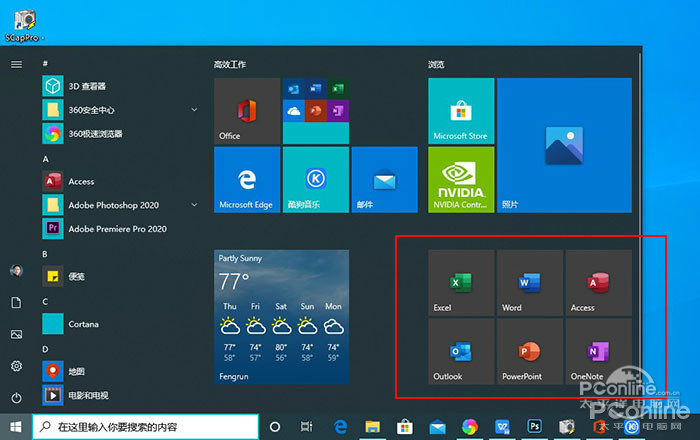Launch Microsoft Edge tile
700x440 pixels.
pos(247,180)
